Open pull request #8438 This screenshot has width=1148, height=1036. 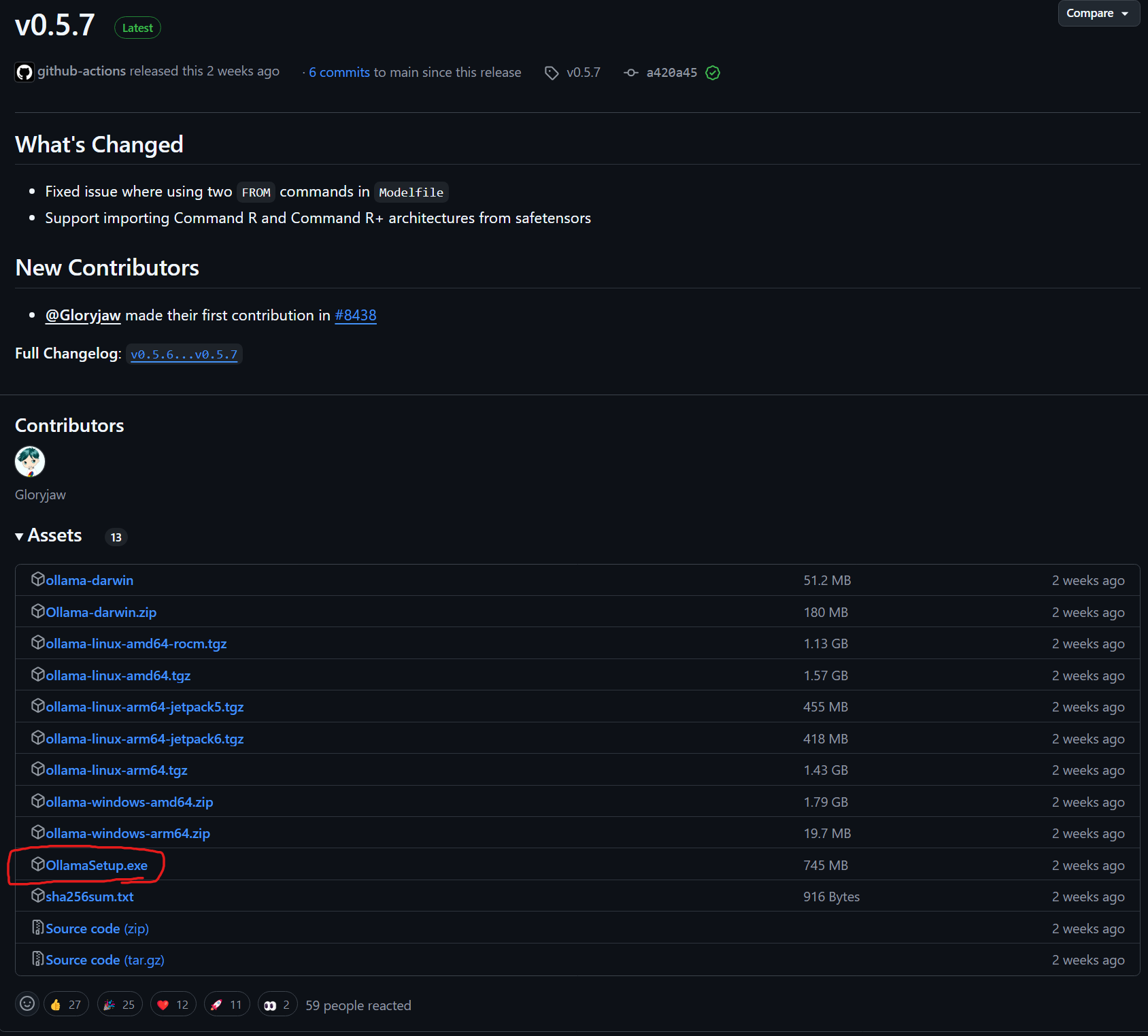[356, 315]
